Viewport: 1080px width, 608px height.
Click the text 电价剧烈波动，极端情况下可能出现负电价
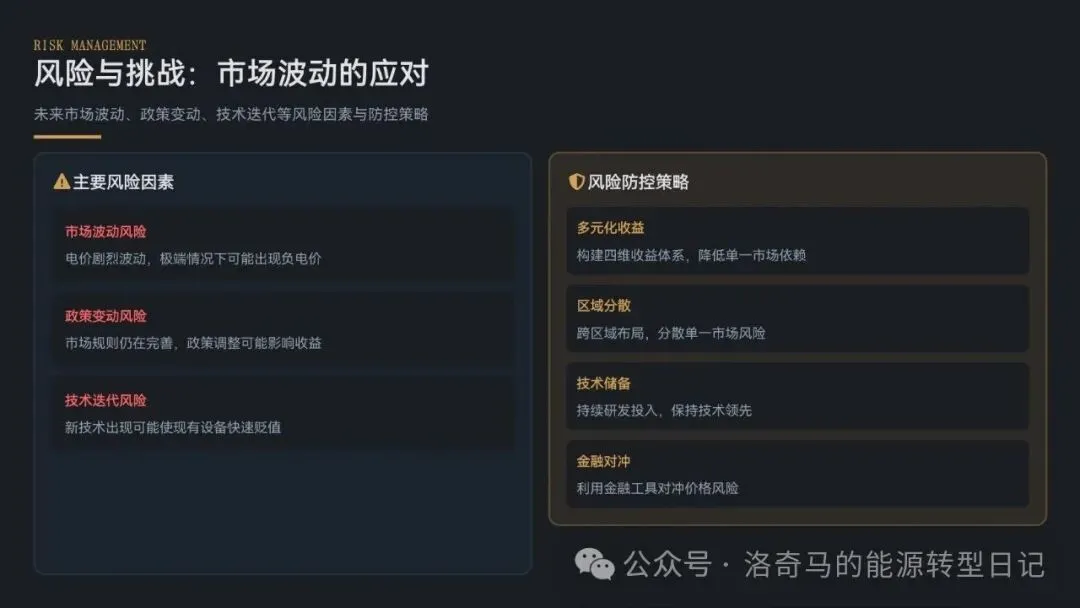[x=193, y=258]
